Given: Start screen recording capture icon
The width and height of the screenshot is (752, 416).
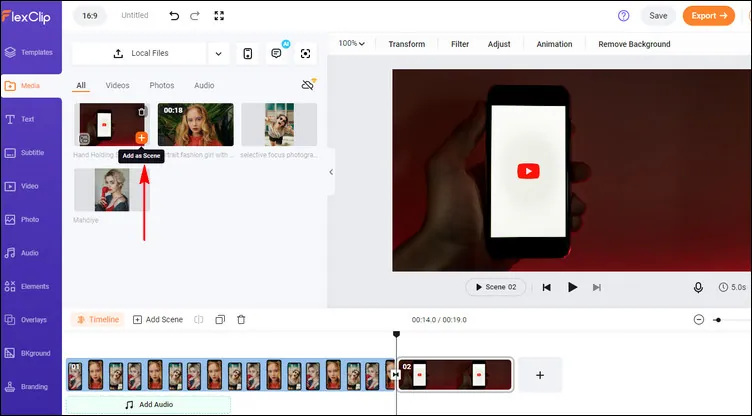Looking at the screenshot, I should coord(306,53).
